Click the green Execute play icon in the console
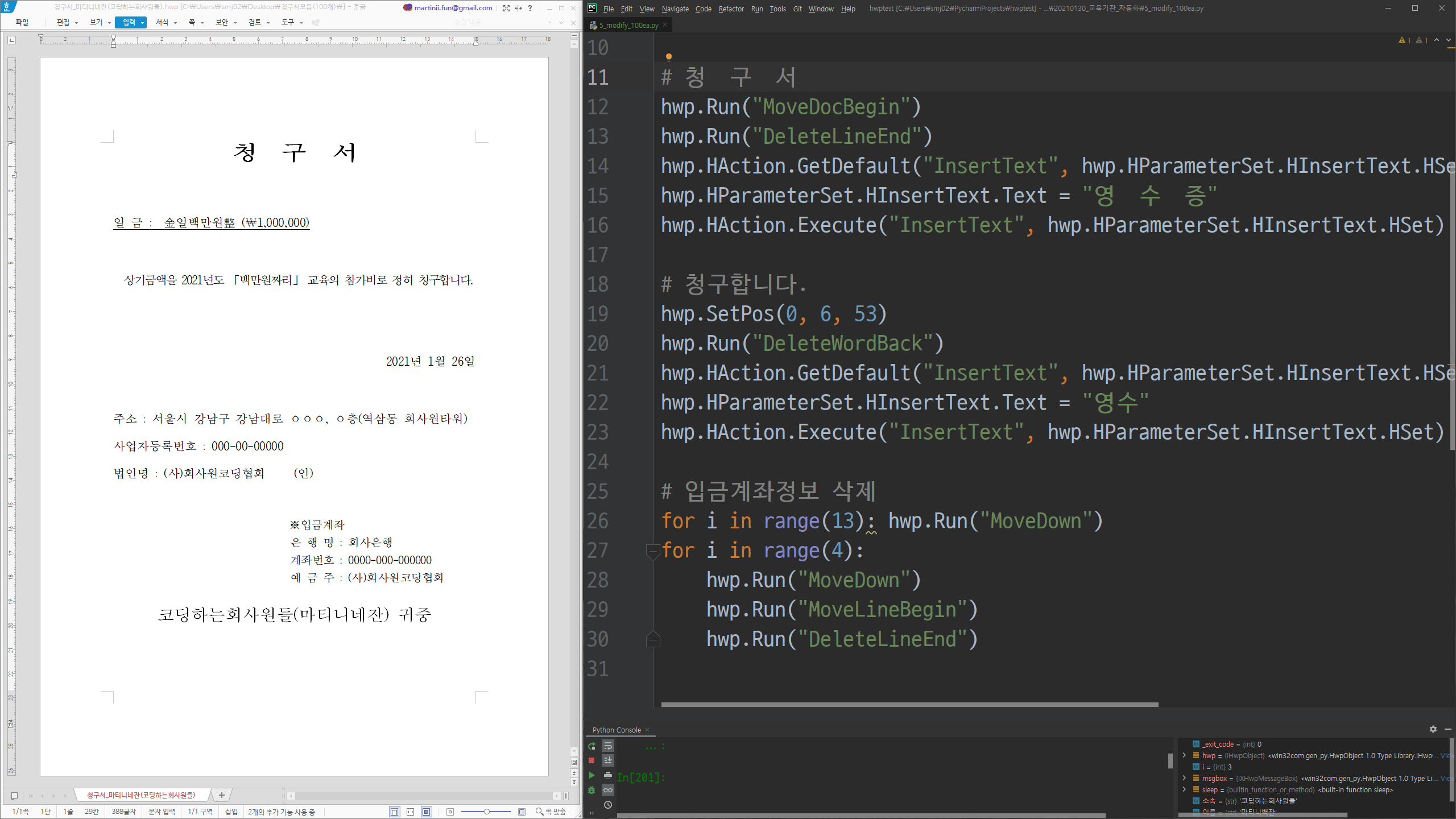Image resolution: width=1456 pixels, height=819 pixels. (591, 775)
